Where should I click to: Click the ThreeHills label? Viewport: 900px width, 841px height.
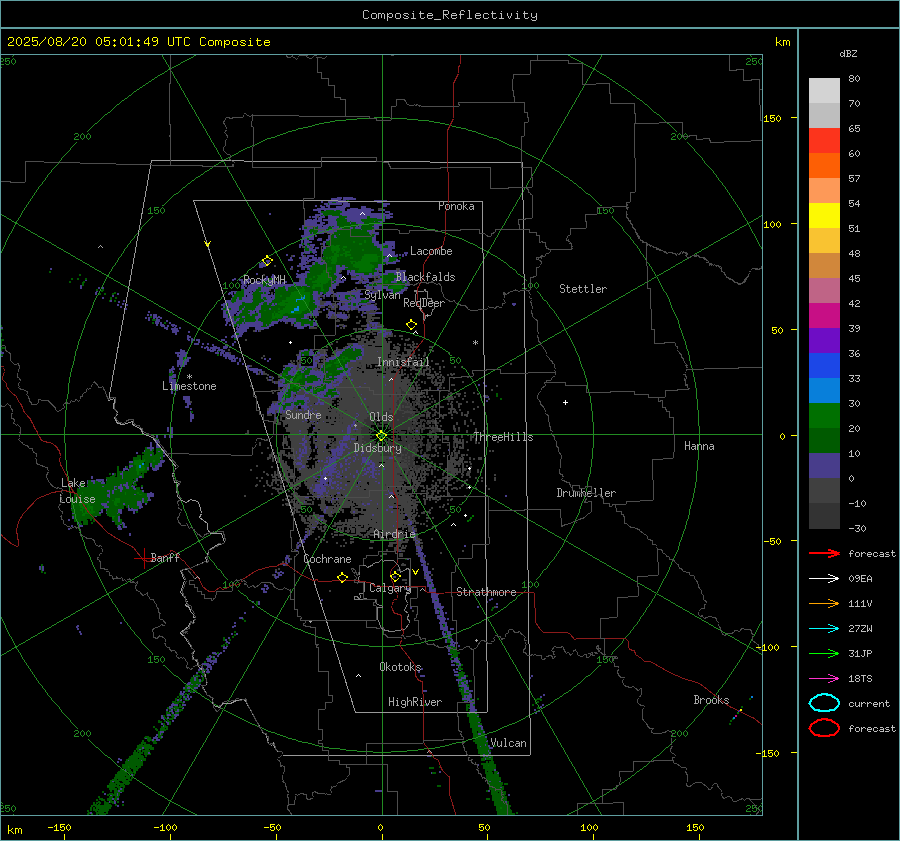point(503,437)
